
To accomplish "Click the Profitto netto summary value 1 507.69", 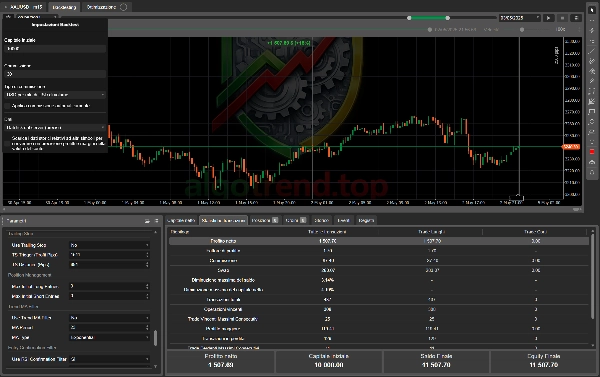I will coord(221,365).
